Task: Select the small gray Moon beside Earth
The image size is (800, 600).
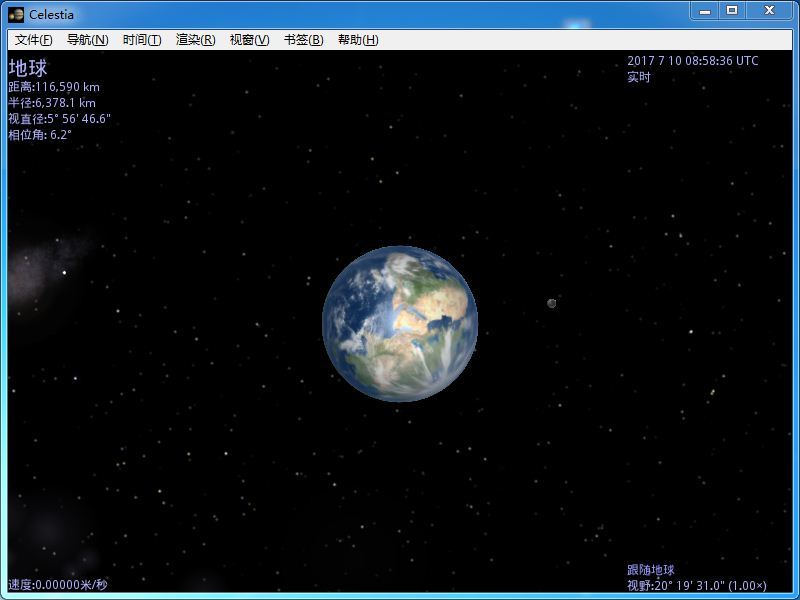Action: click(551, 303)
